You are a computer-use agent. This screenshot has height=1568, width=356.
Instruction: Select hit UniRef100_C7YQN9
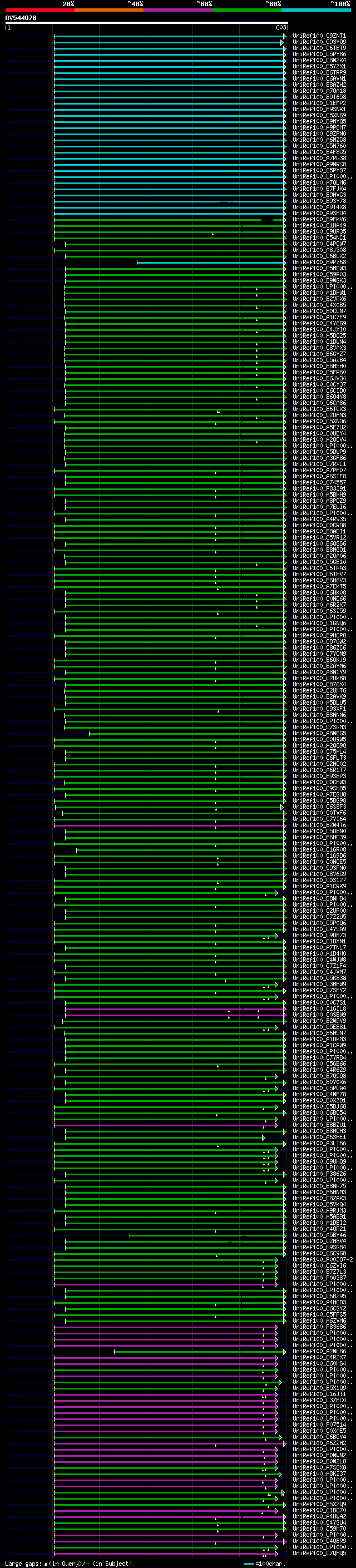[319, 654]
